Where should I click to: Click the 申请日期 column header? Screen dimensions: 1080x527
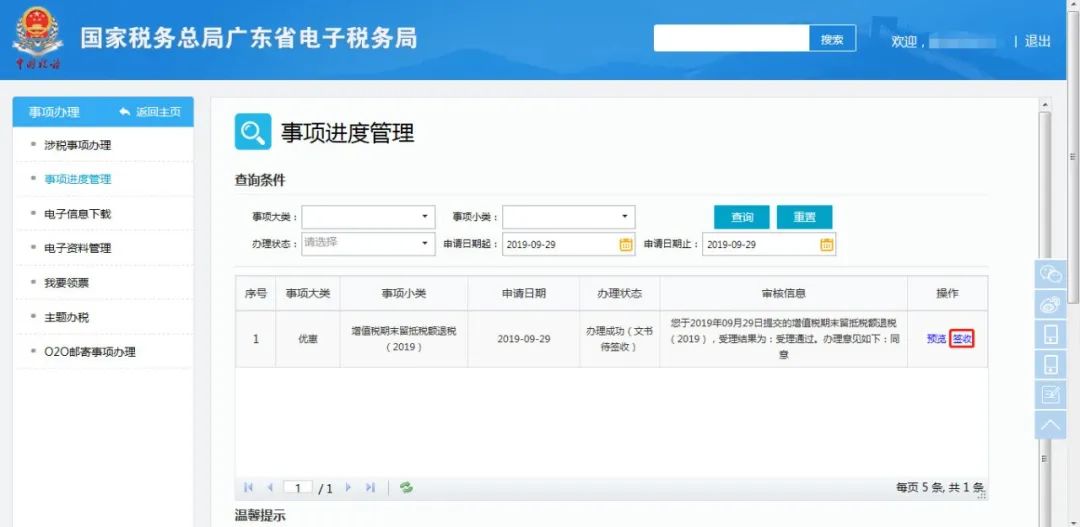(524, 293)
